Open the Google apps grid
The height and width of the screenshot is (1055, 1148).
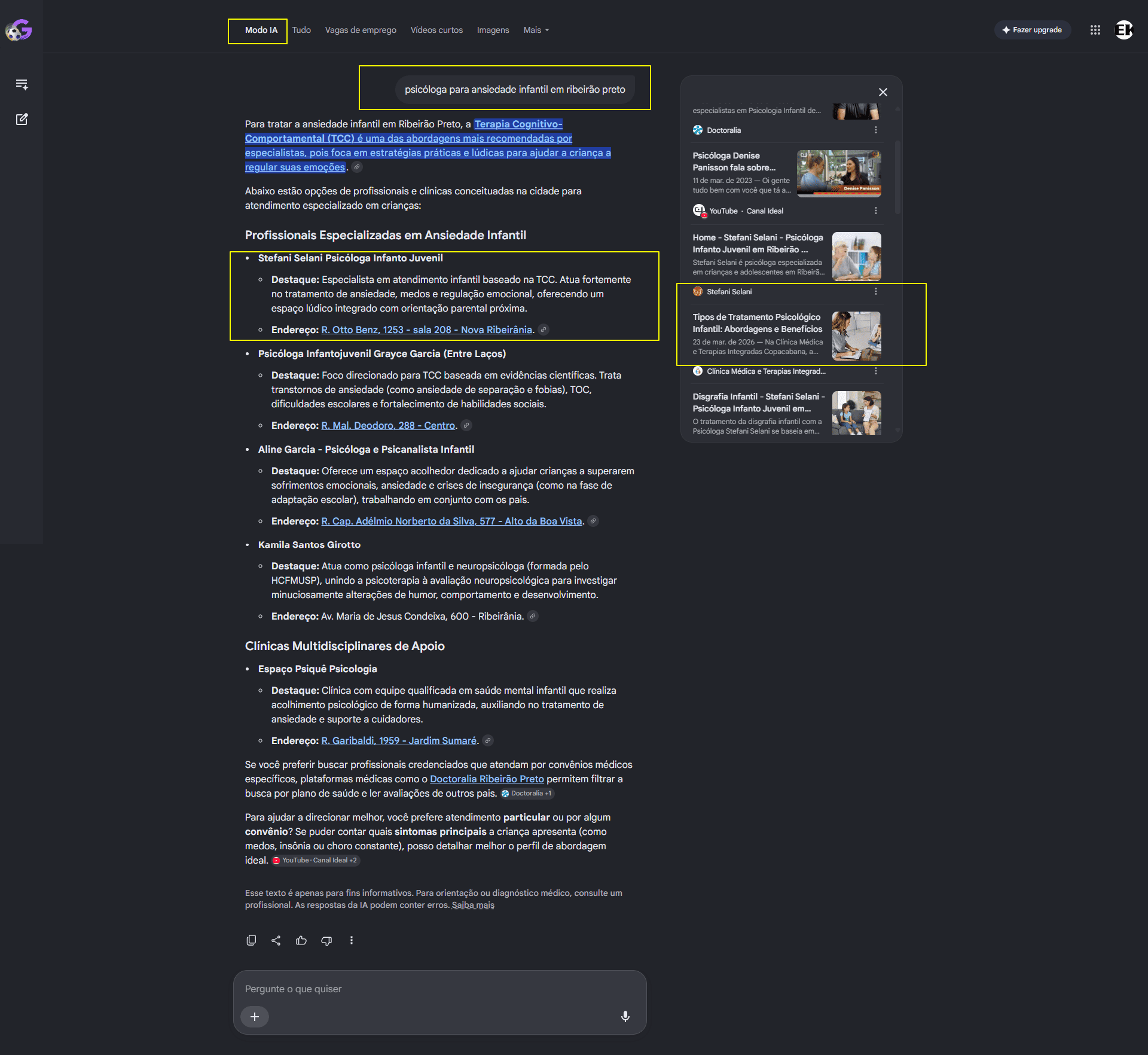(1095, 30)
